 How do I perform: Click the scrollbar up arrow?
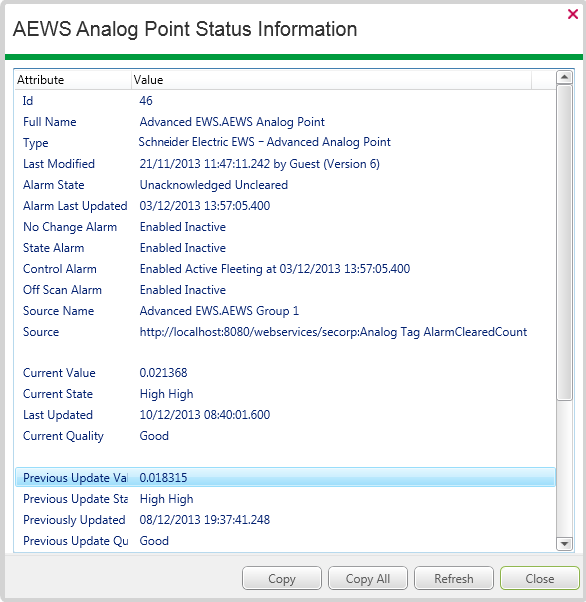tap(564, 78)
